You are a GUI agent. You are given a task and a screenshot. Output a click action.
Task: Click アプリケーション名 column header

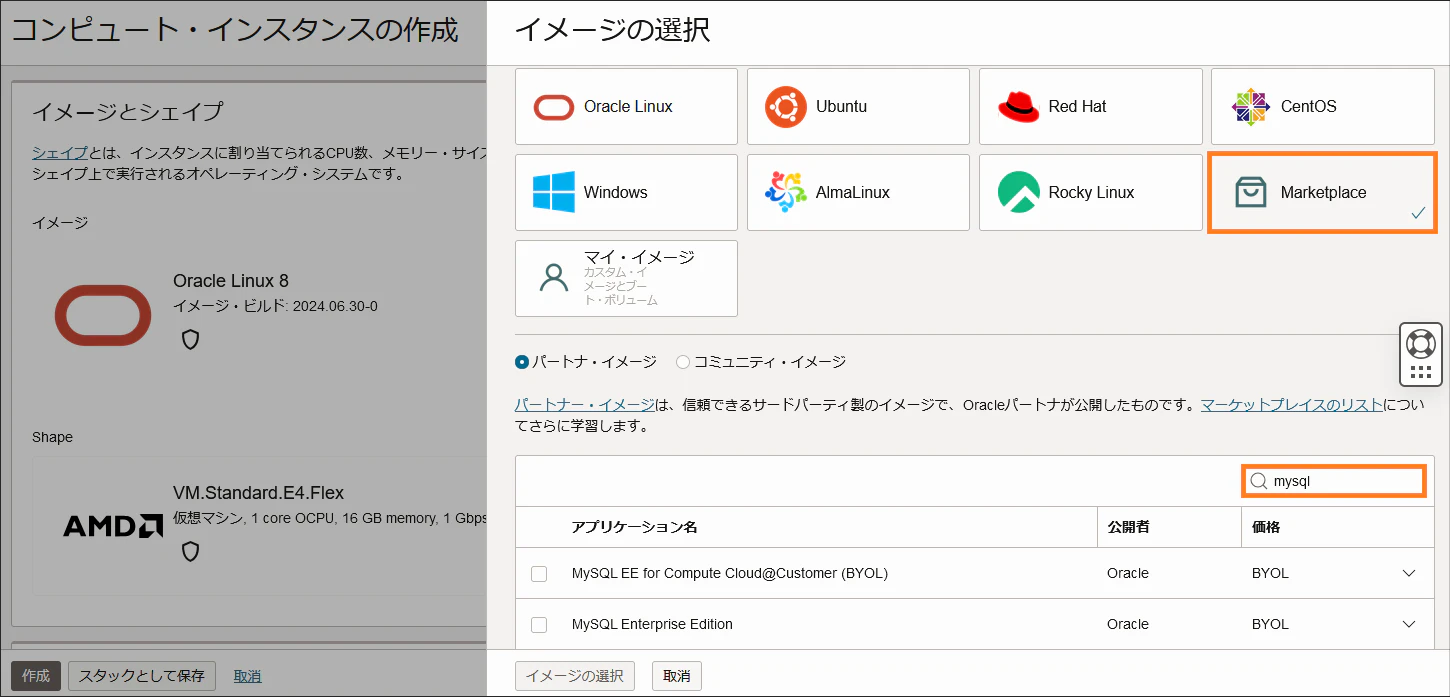[x=635, y=527]
